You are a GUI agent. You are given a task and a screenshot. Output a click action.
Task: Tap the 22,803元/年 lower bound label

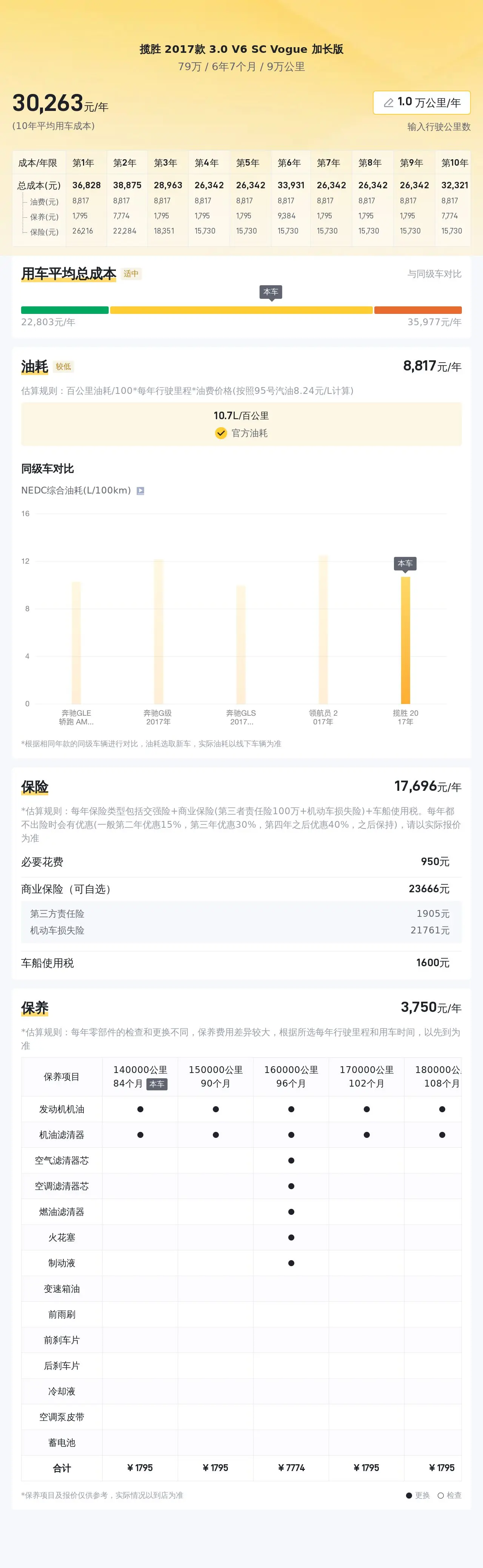pos(48,322)
